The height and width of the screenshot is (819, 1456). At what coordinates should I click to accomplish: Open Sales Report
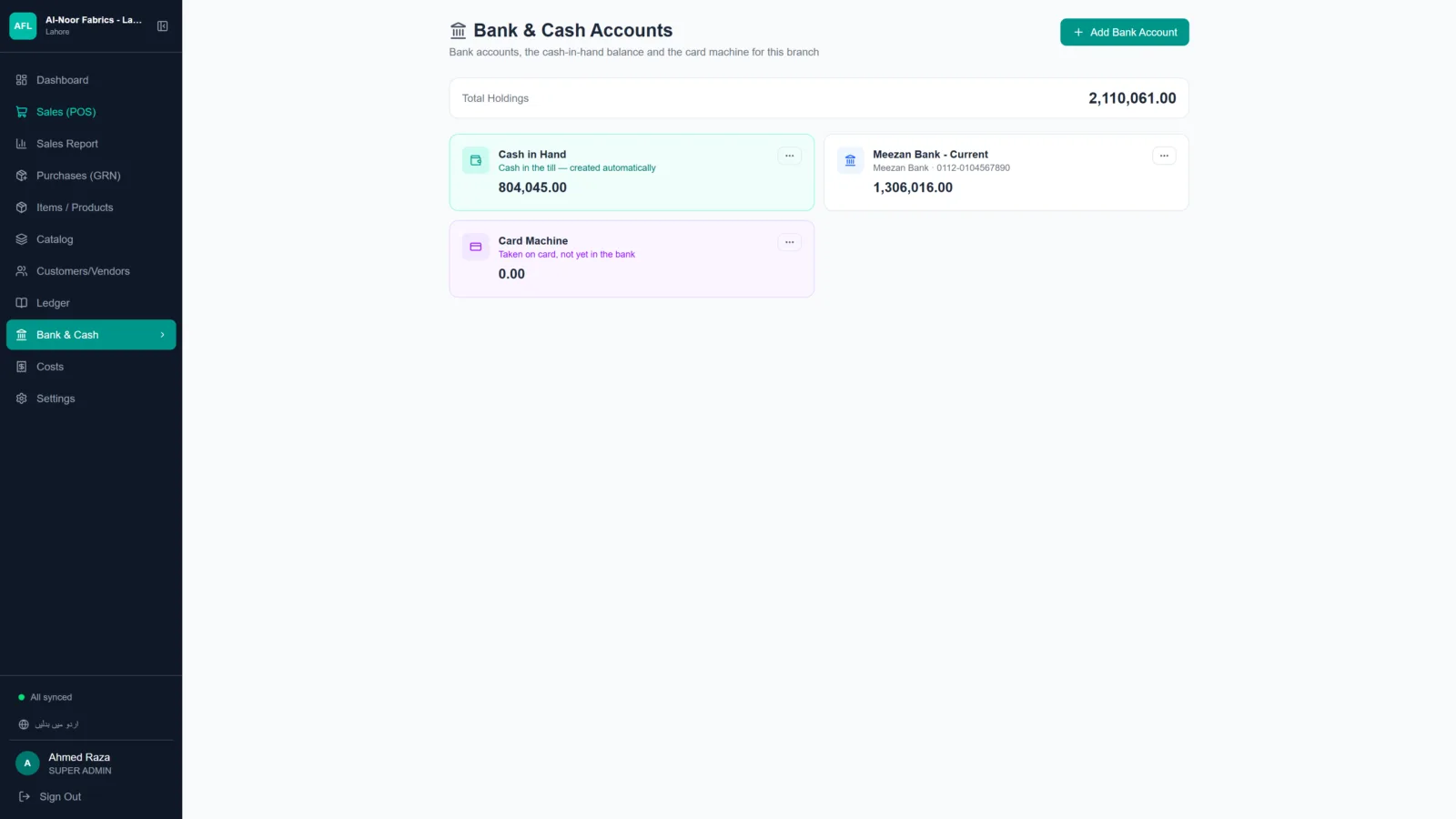point(91,144)
